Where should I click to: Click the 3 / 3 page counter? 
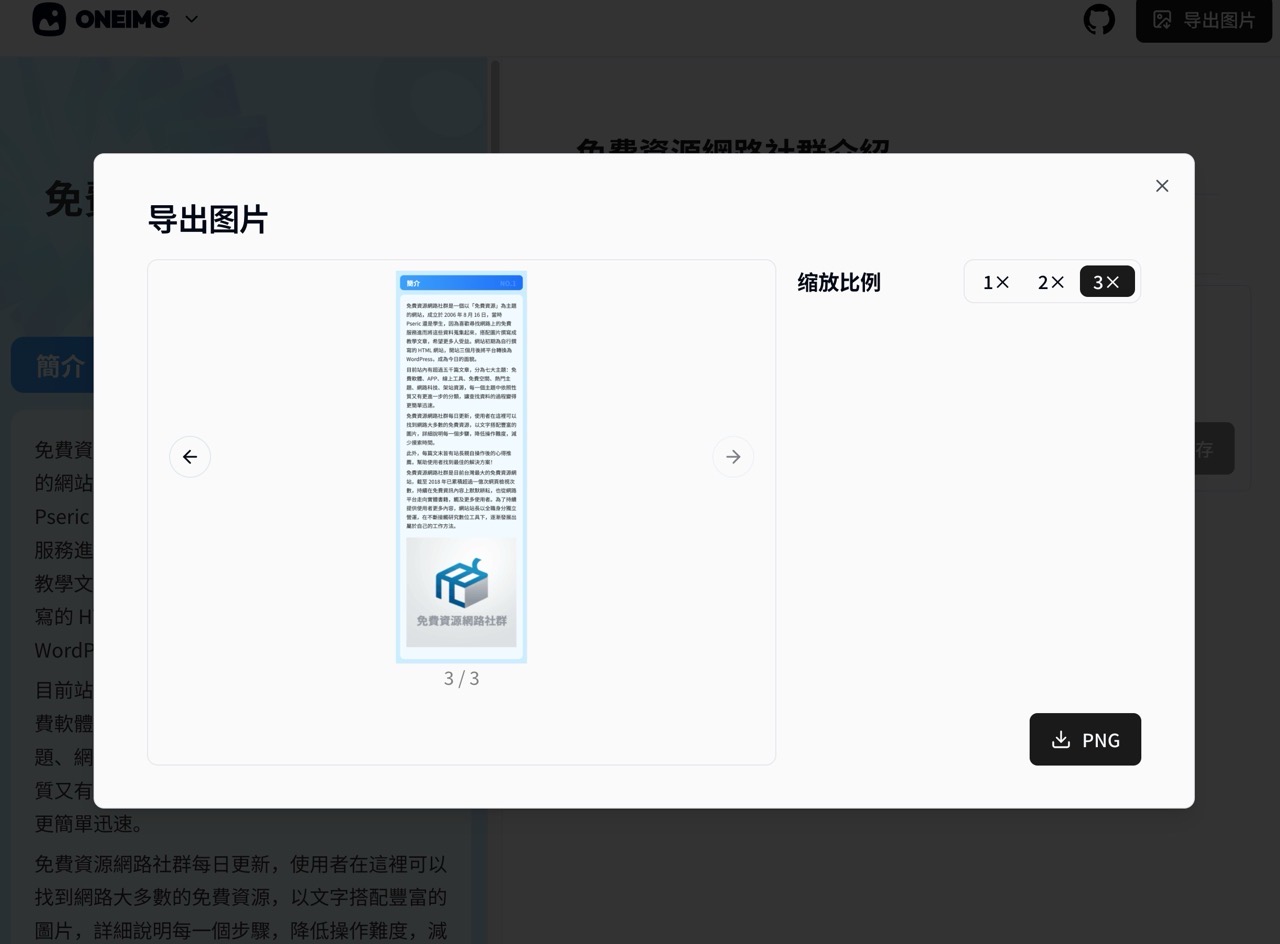(x=461, y=678)
